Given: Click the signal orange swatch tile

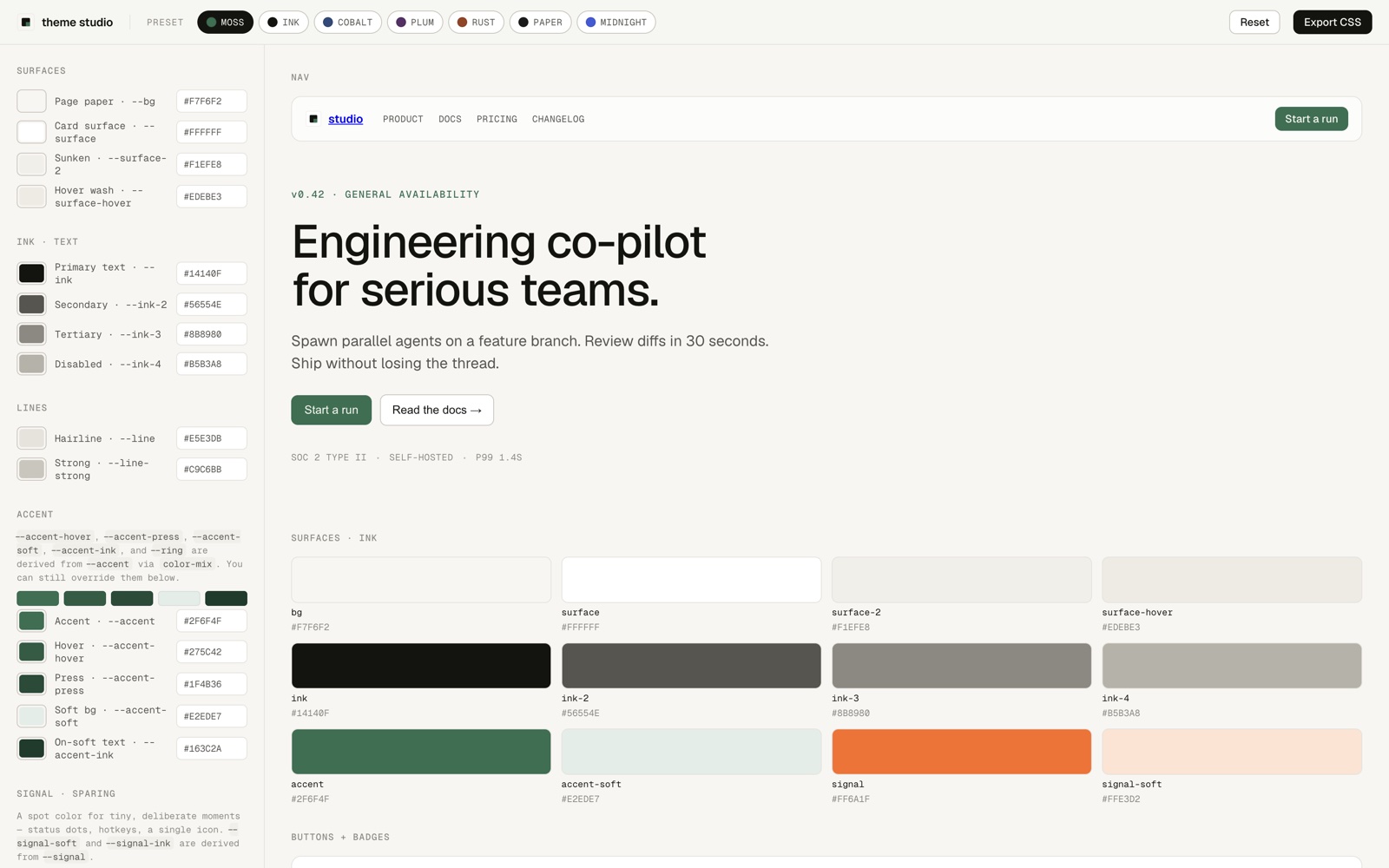Looking at the screenshot, I should pyautogui.click(x=961, y=752).
